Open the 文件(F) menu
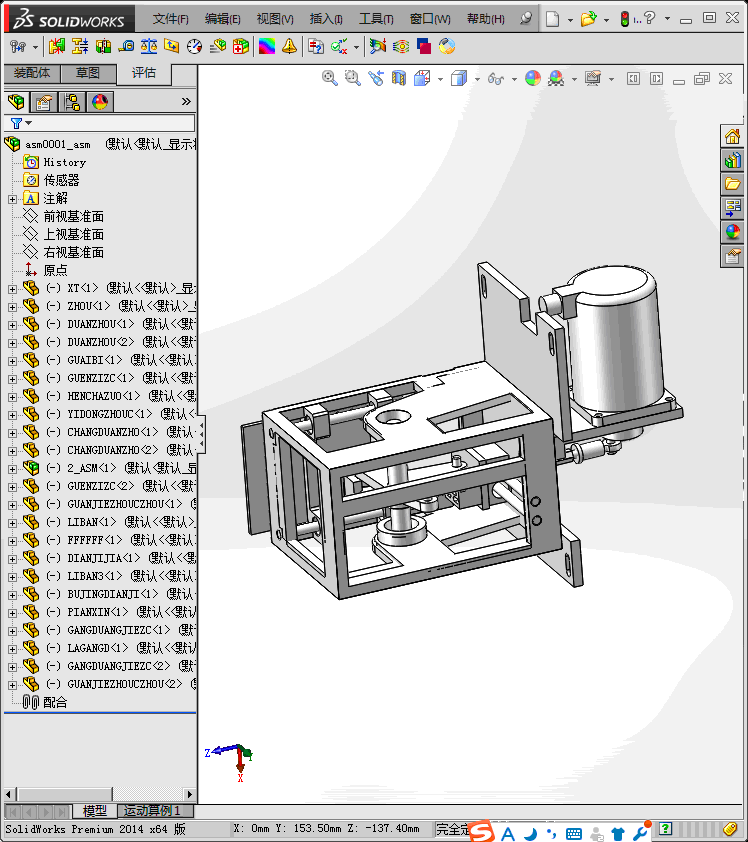The image size is (748, 842). pyautogui.click(x=170, y=19)
